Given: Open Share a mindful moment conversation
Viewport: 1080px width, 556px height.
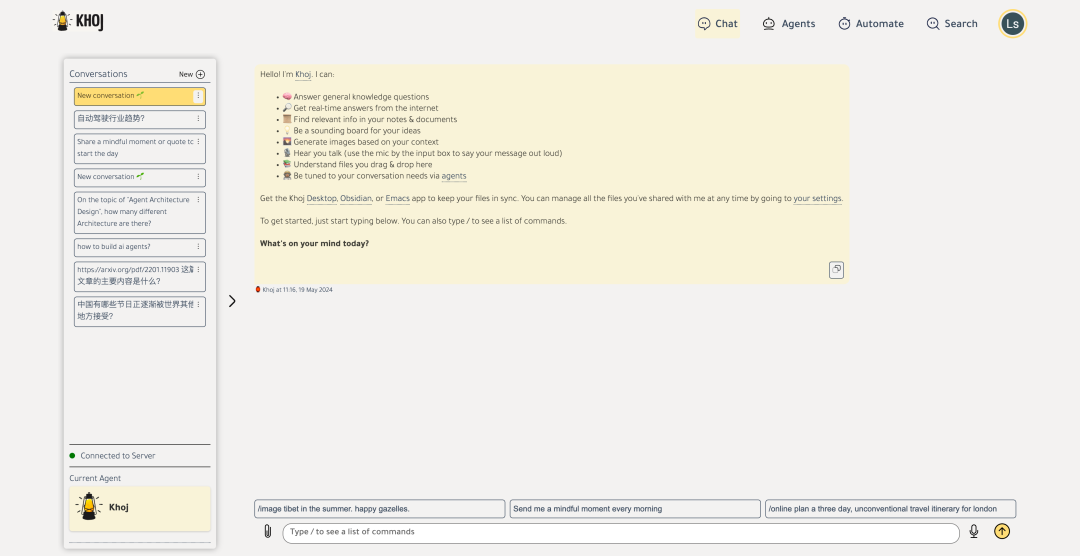Looking at the screenshot, I should click(140, 148).
